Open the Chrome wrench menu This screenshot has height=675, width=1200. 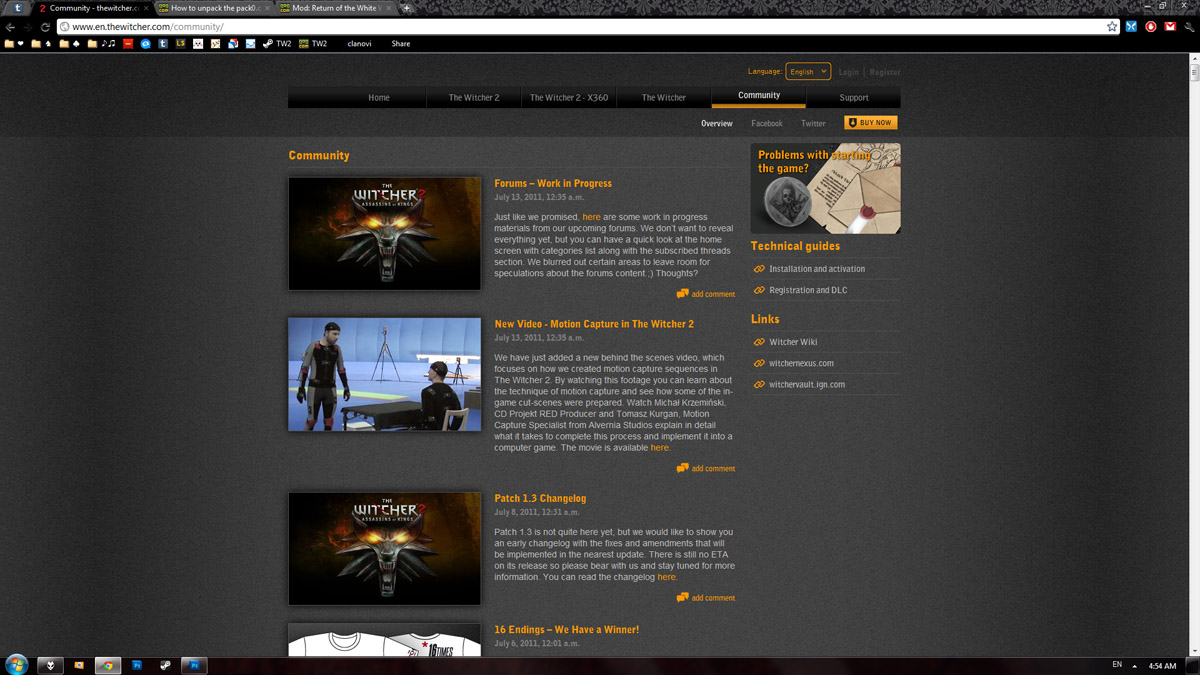[x=1189, y=27]
